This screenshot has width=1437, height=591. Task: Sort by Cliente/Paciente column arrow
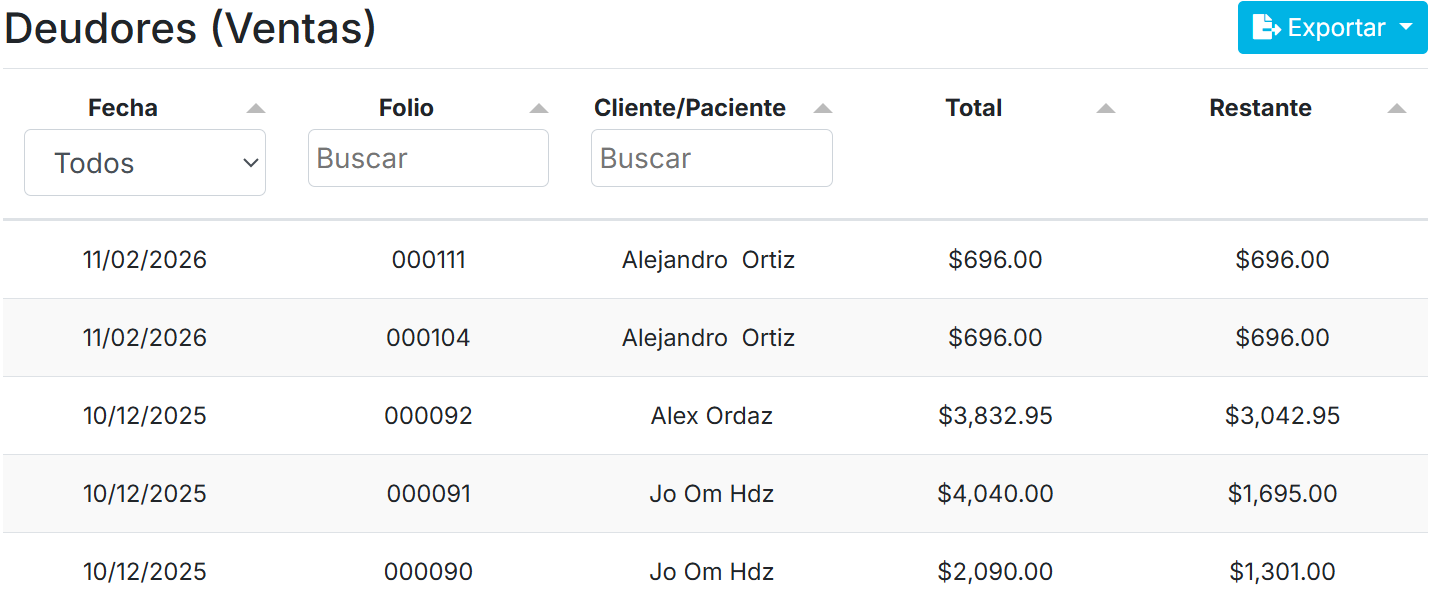pos(823,109)
